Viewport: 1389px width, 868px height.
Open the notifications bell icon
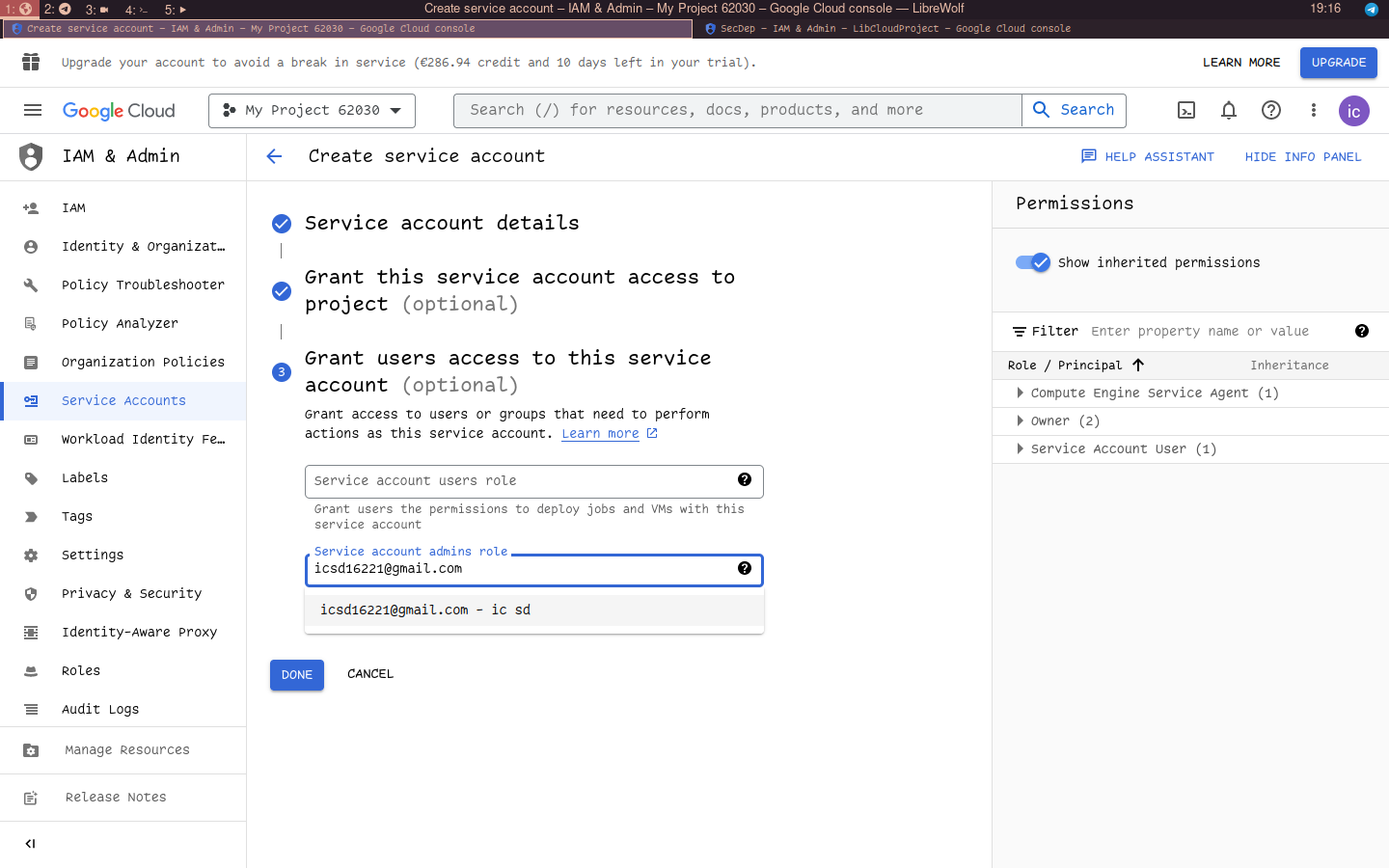pos(1228,110)
